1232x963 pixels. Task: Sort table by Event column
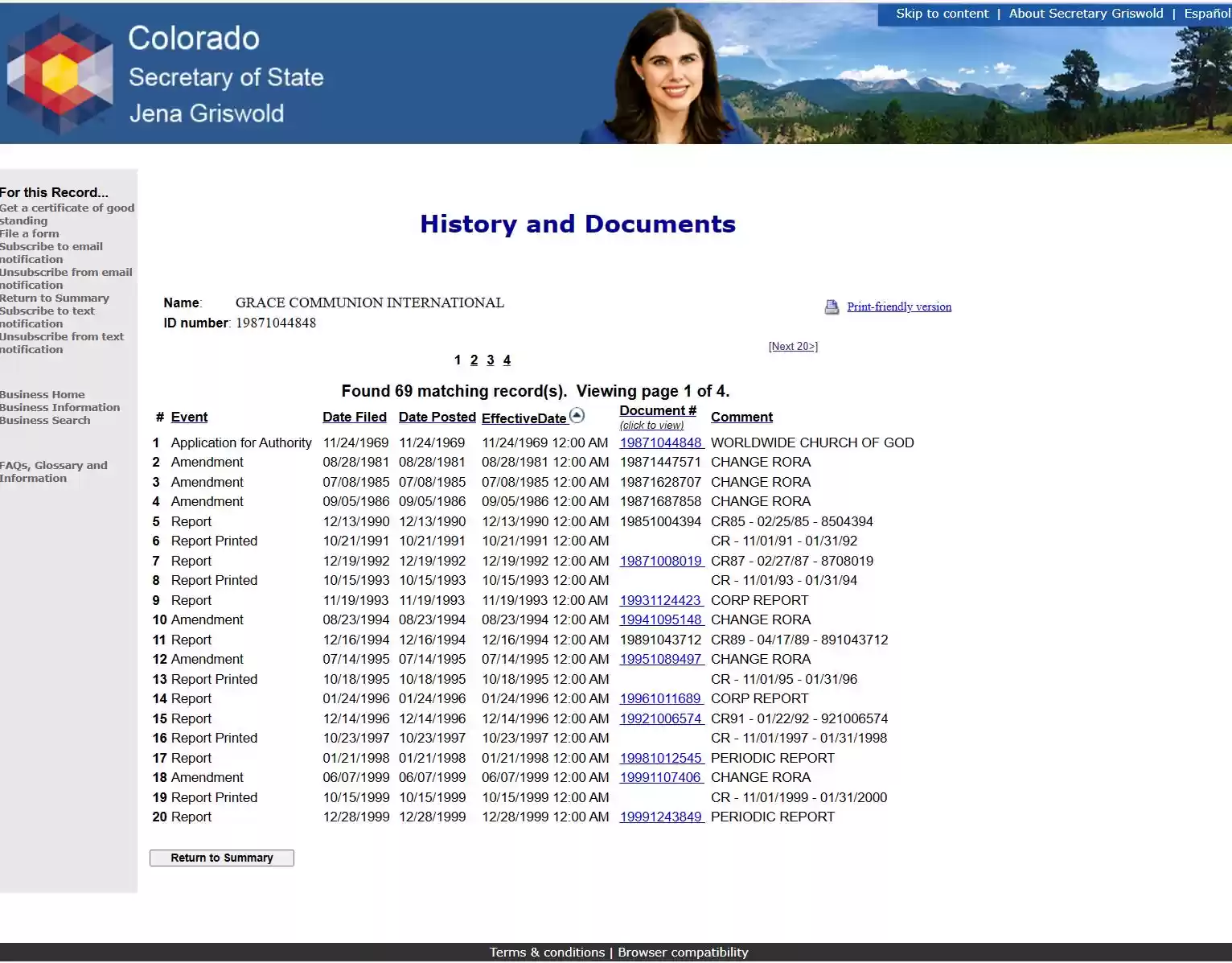coord(189,417)
